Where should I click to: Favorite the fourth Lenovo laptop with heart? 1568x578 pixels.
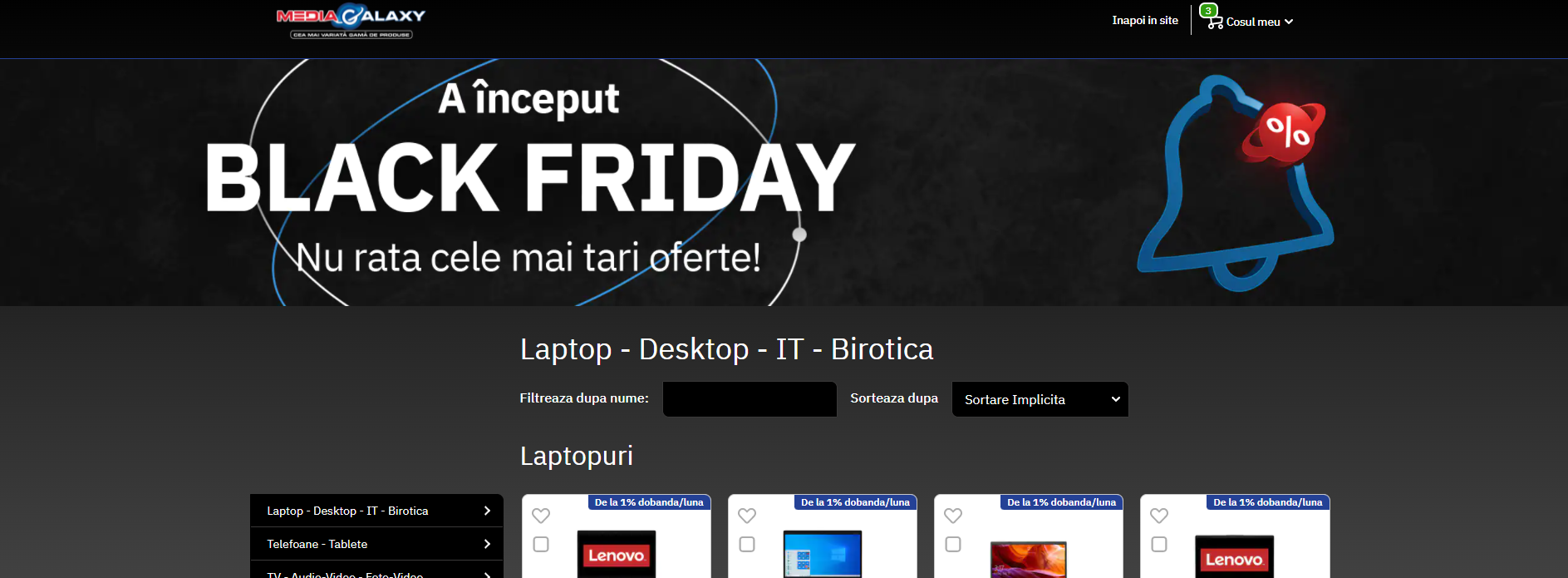click(1159, 516)
